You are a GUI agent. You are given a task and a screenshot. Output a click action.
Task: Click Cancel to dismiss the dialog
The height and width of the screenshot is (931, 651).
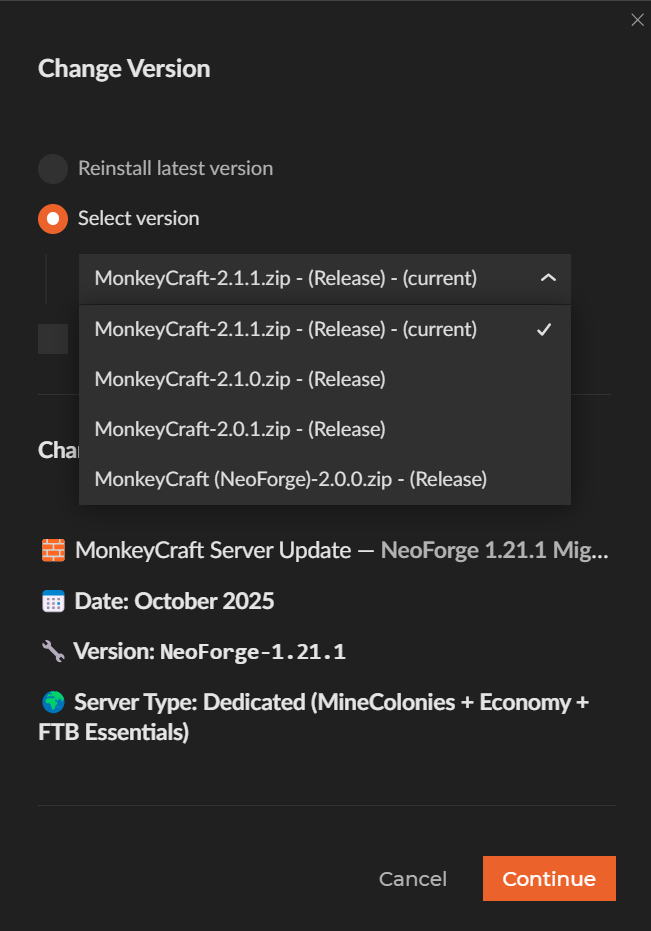[x=412, y=878]
